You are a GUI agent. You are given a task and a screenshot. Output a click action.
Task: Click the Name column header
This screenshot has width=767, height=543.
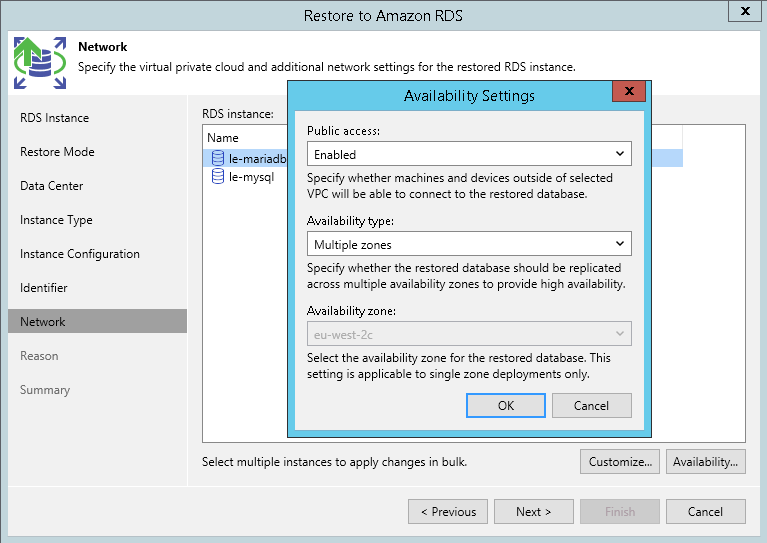pyautogui.click(x=223, y=138)
